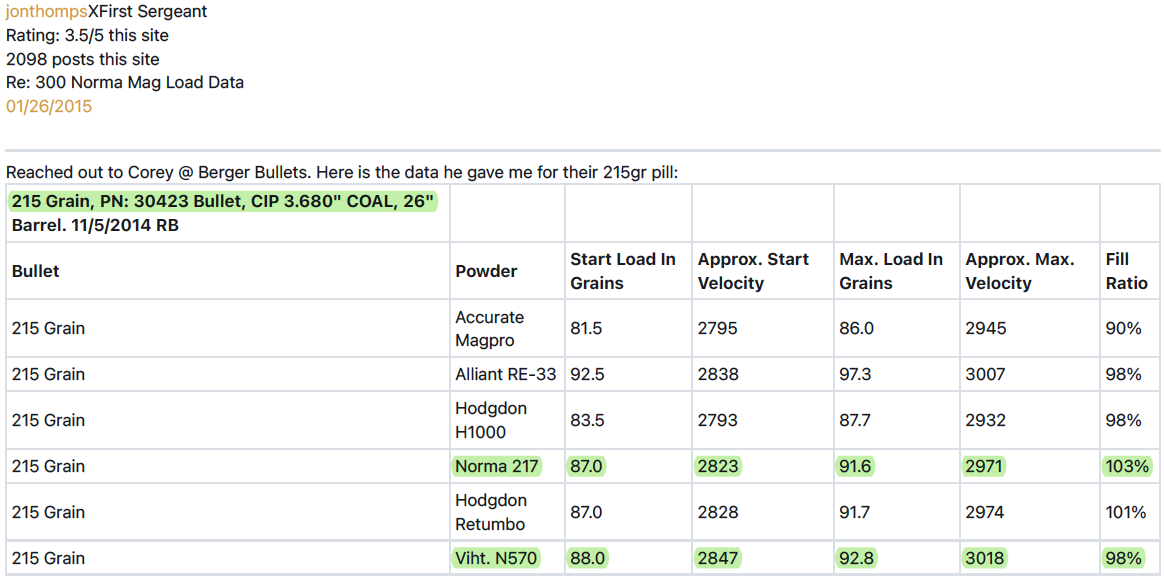Screen dimensions: 1164x580
Task: Select the Alliant RE-33 powder cell
Action: tap(507, 374)
